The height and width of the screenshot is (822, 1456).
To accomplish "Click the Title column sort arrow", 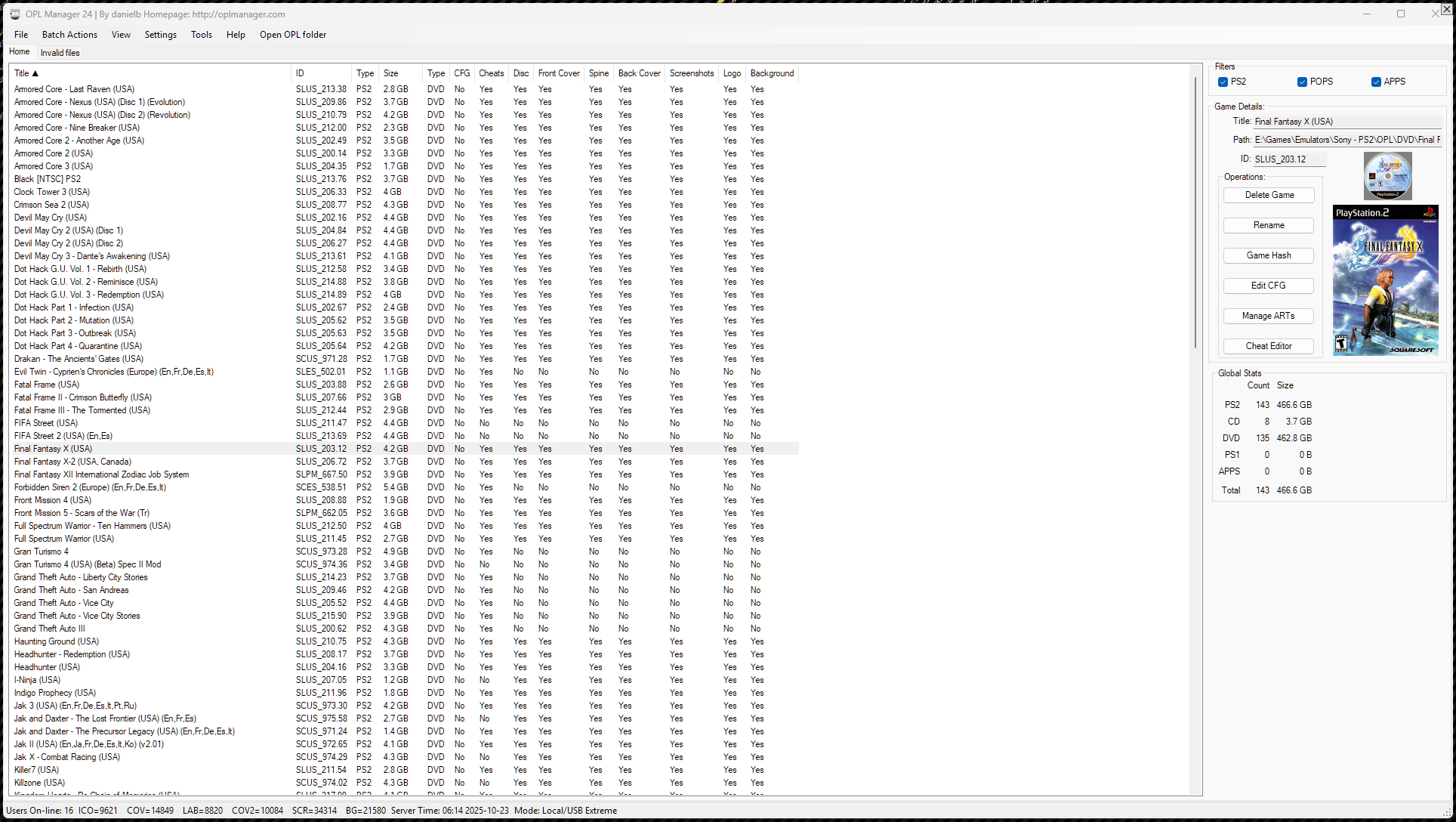I will point(35,74).
